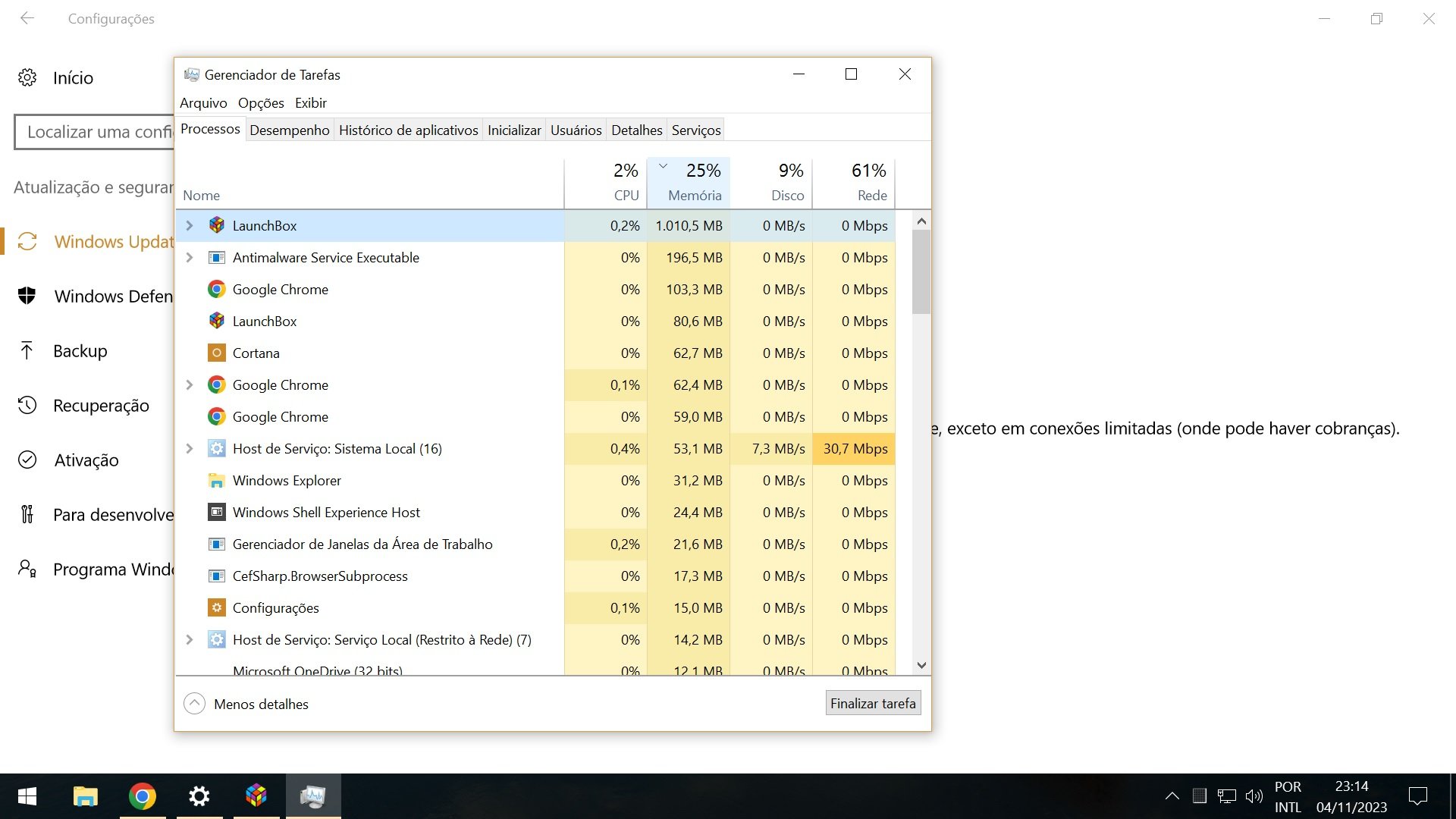Click the Finalizar tarefa button

873,703
